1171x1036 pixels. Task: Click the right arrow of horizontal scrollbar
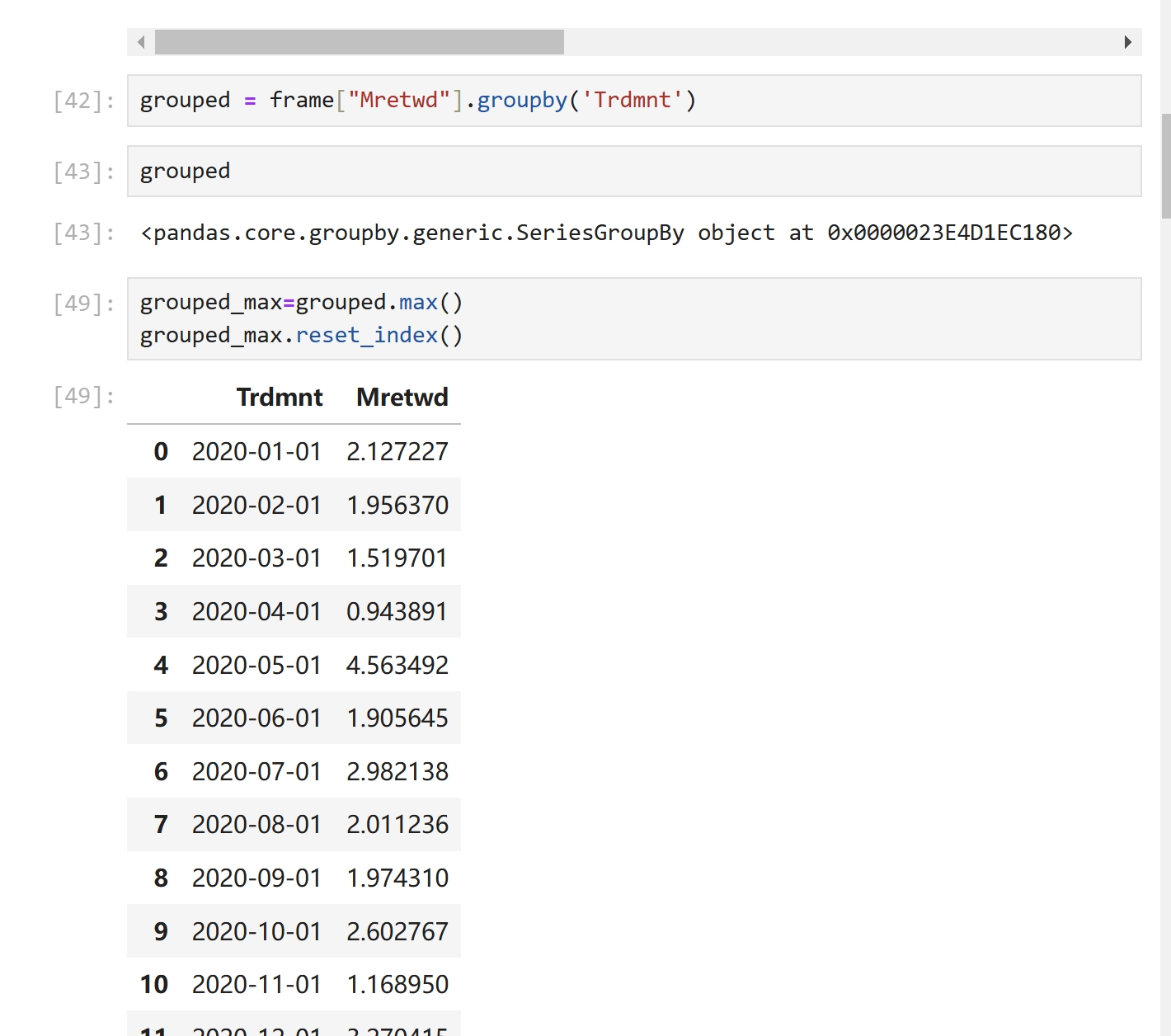[x=1127, y=42]
